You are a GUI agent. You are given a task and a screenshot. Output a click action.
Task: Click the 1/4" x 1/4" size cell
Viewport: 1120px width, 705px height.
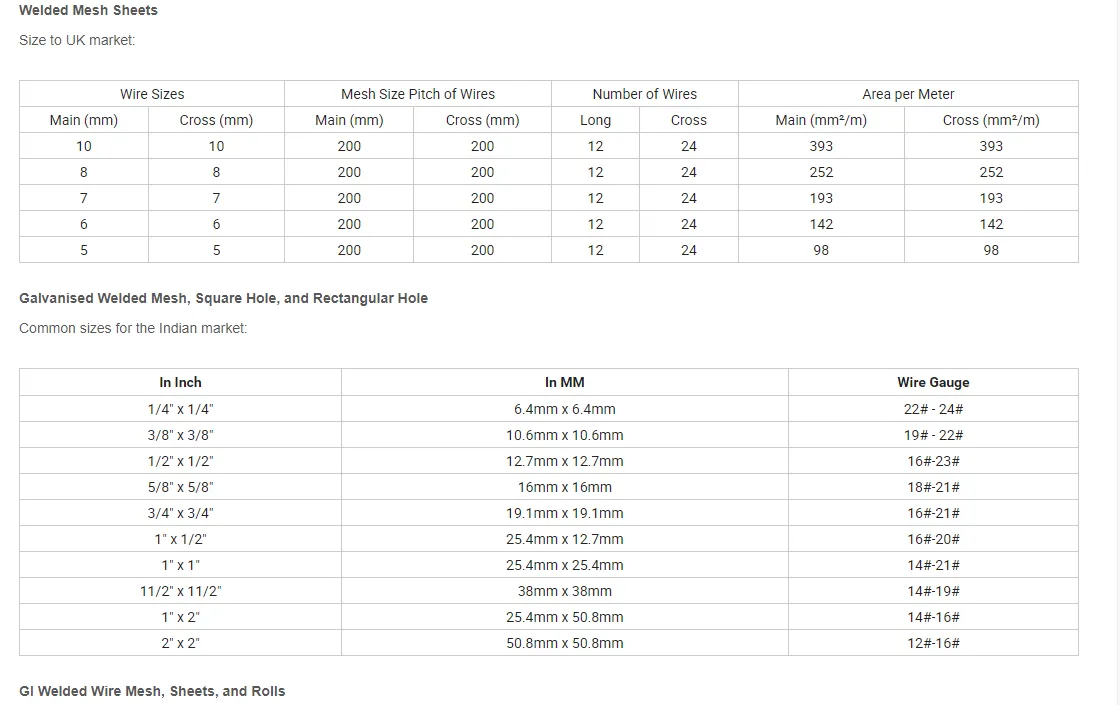click(180, 409)
